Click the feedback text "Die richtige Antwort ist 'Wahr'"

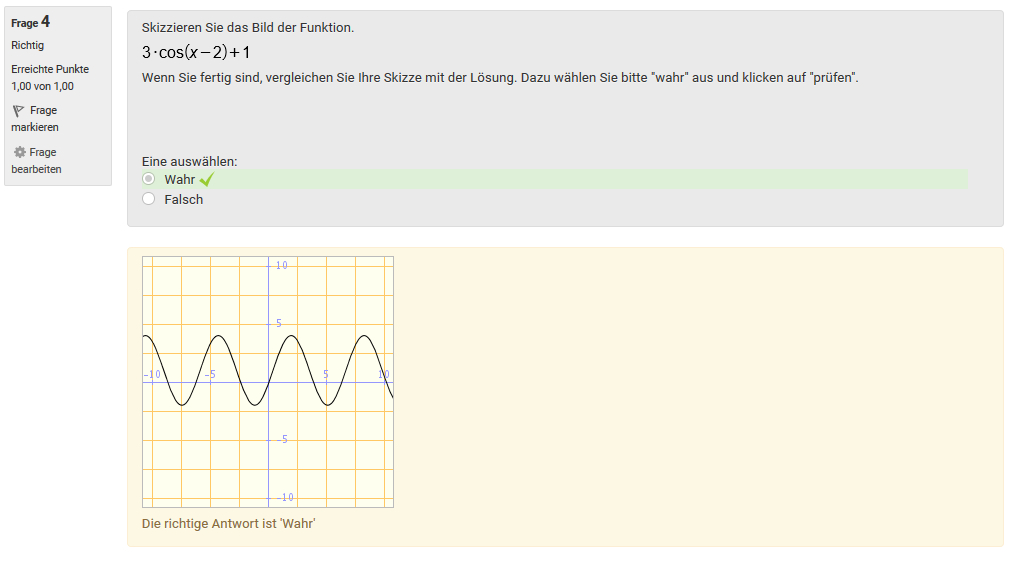click(229, 523)
